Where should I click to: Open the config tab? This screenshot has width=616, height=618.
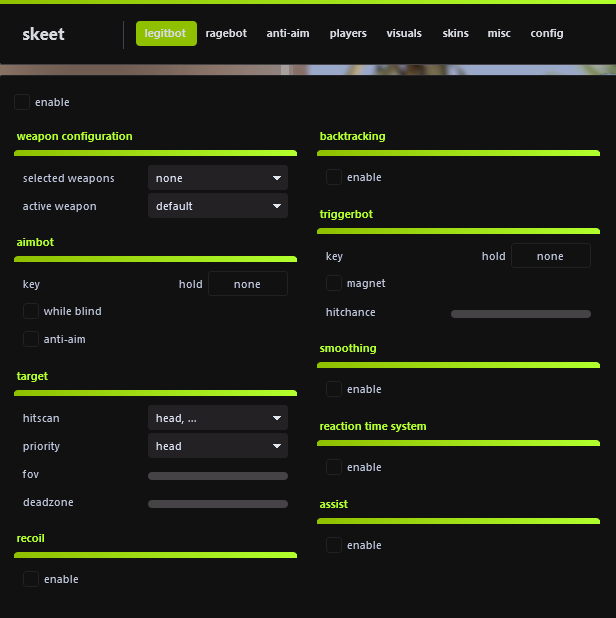(x=547, y=34)
